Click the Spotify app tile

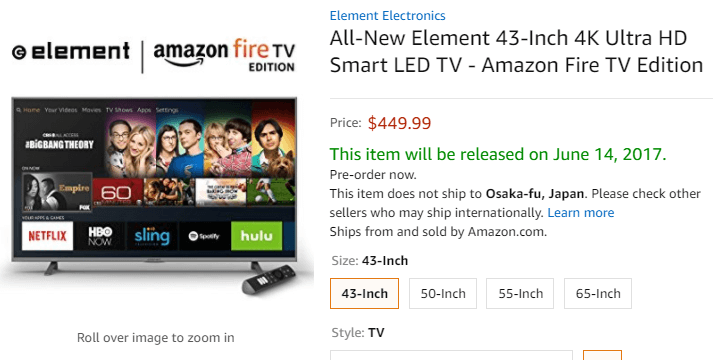(x=204, y=236)
